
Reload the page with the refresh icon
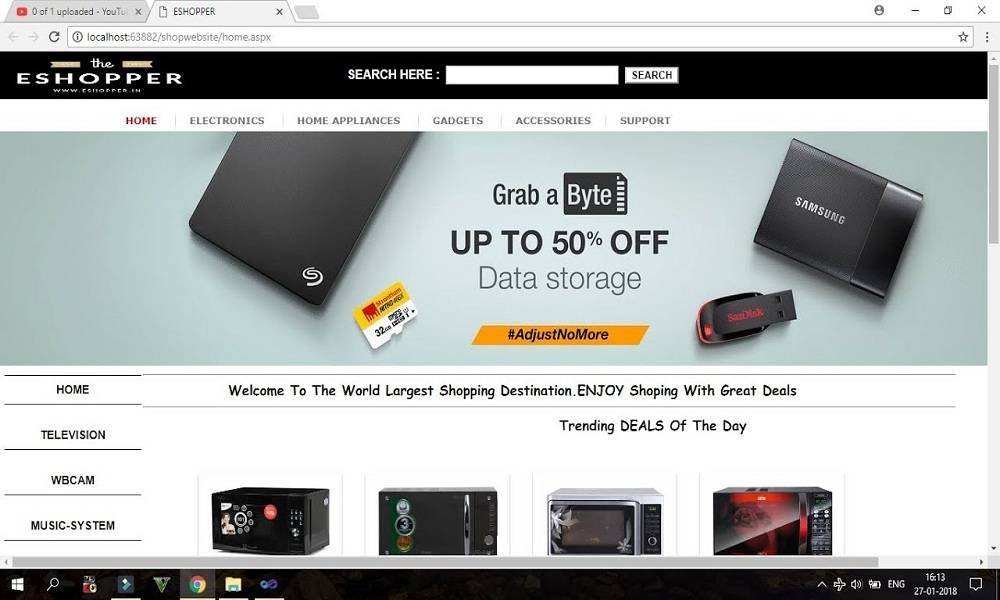point(54,37)
